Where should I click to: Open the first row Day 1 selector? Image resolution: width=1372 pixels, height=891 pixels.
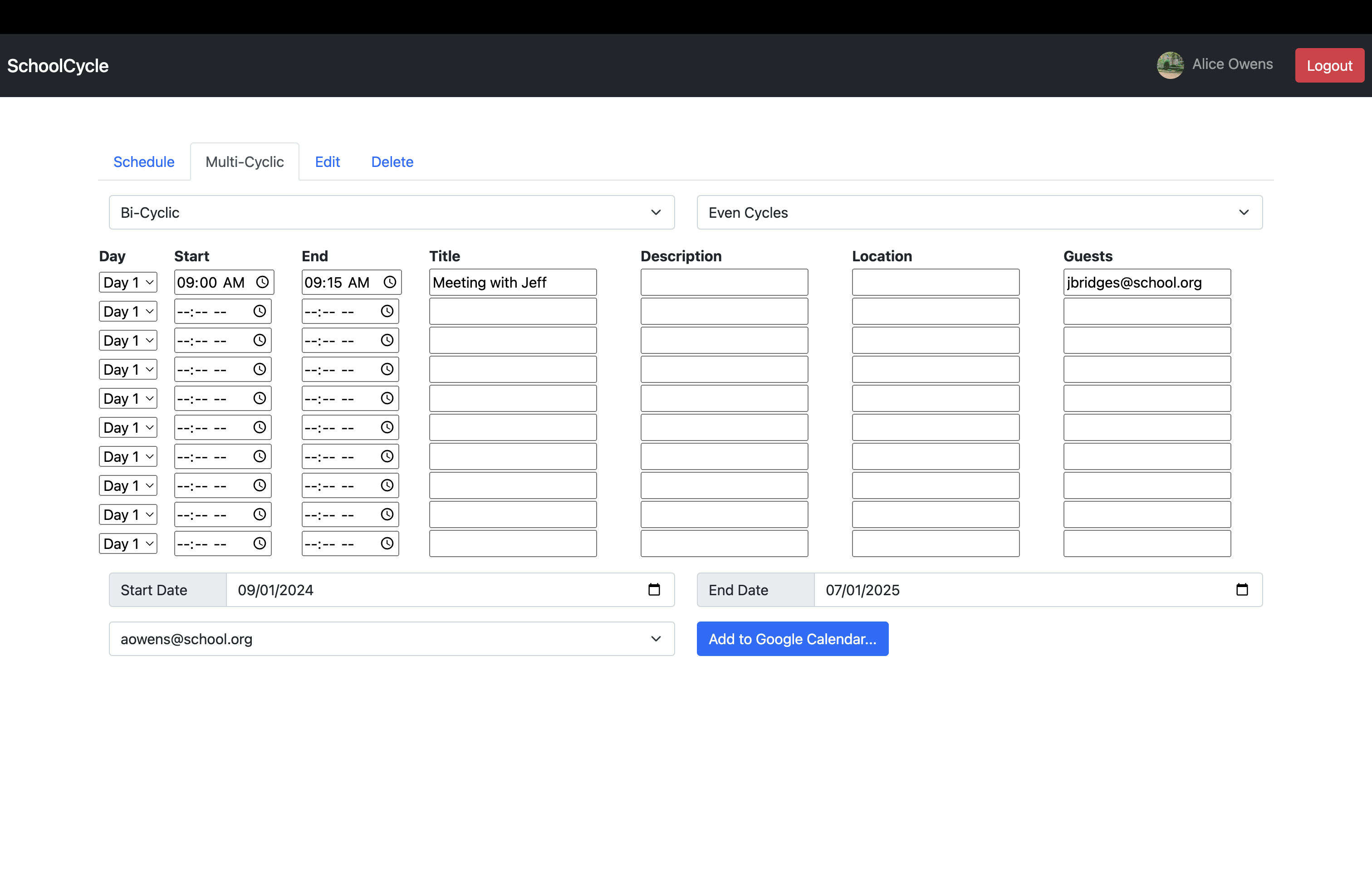[128, 282]
